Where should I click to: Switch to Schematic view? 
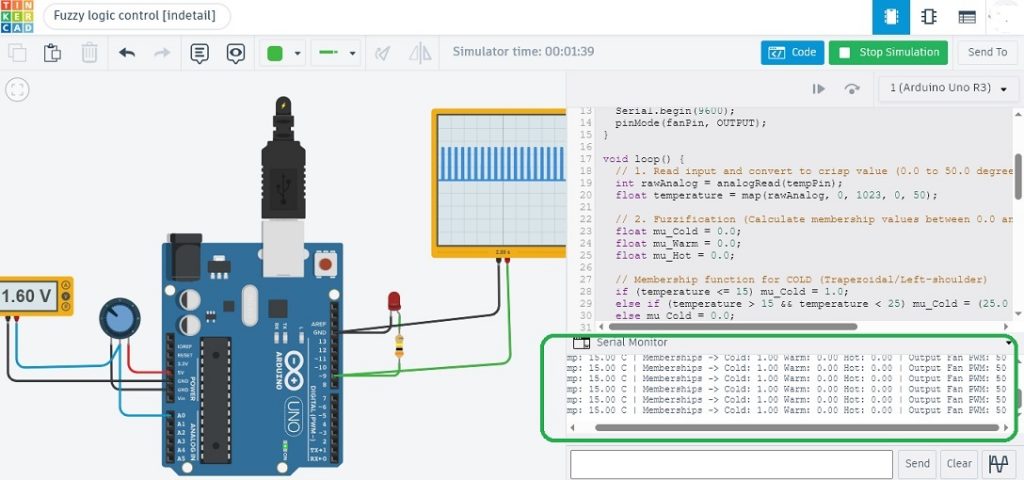click(x=928, y=18)
